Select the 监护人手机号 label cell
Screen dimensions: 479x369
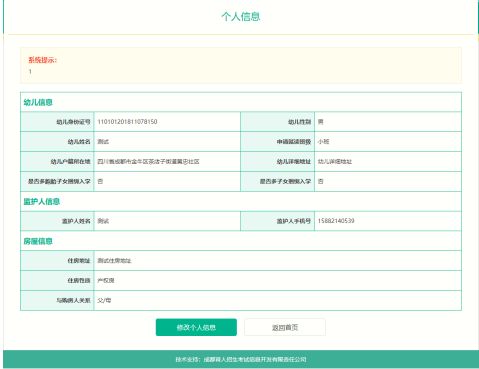click(278, 221)
